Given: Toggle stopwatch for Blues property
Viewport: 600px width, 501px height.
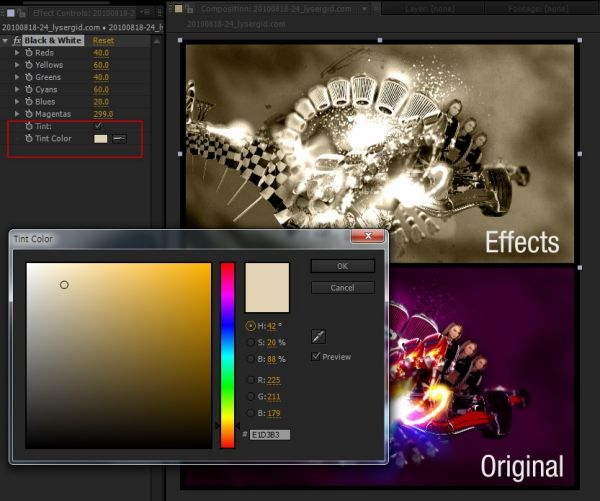Looking at the screenshot, I should pos(29,102).
